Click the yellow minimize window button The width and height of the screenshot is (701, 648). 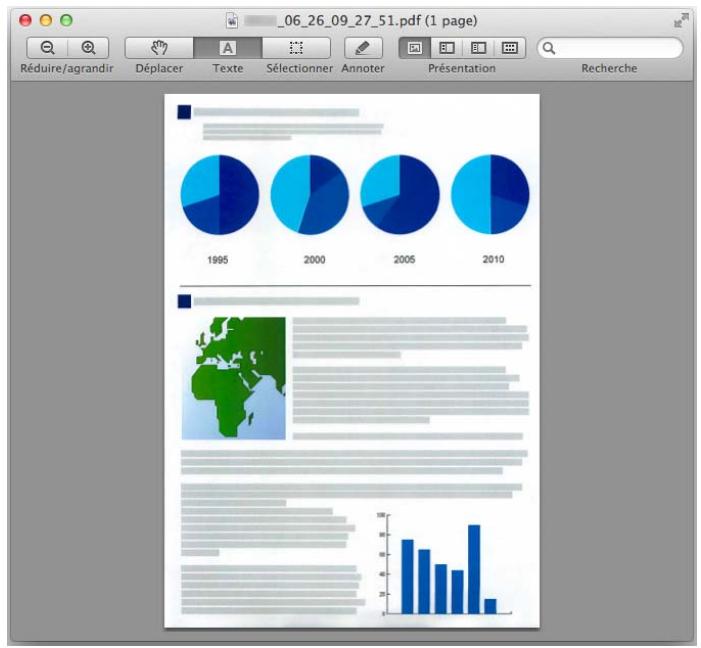click(x=46, y=20)
